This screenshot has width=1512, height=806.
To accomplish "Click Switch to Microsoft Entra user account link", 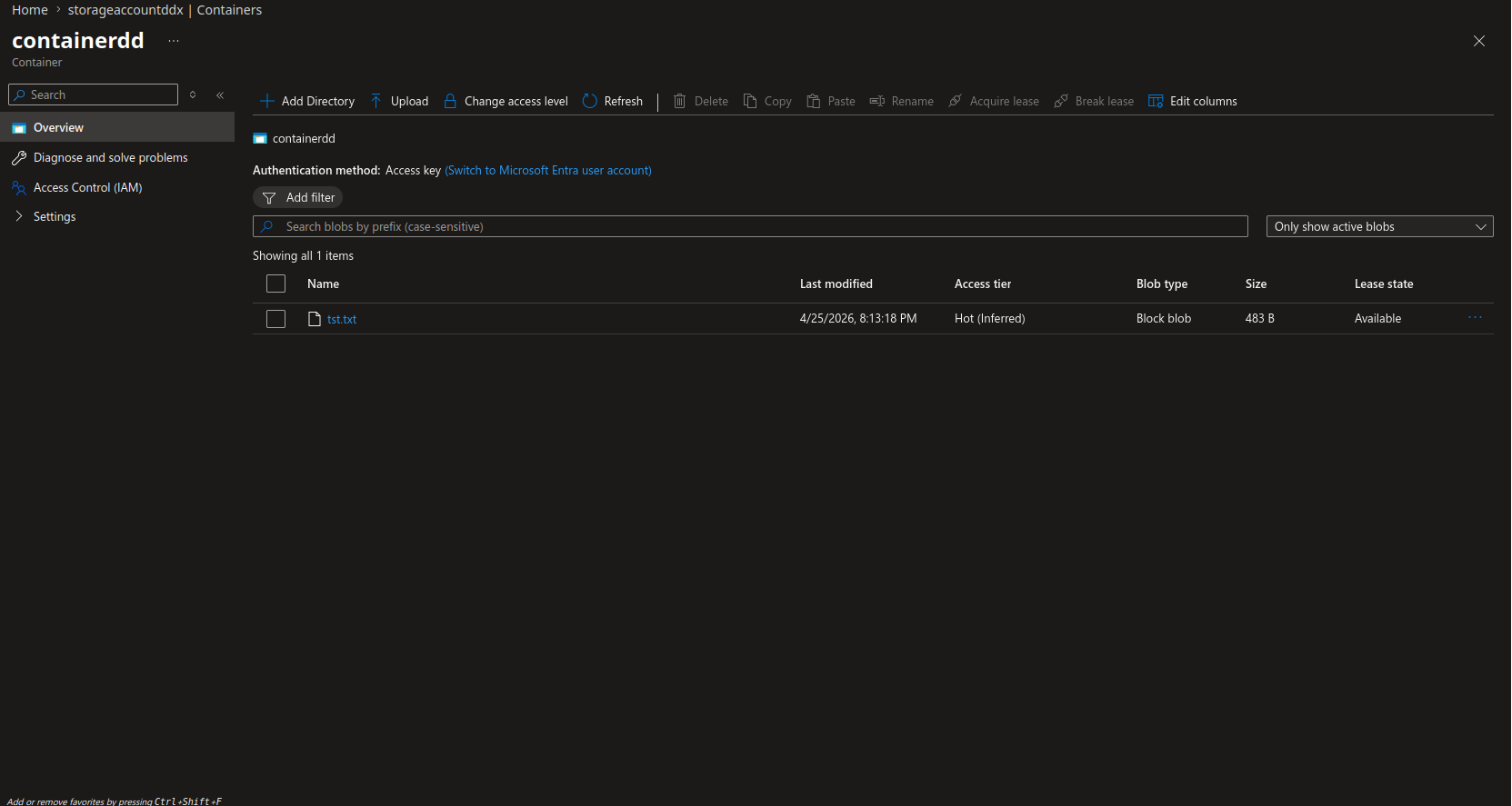I will [548, 170].
